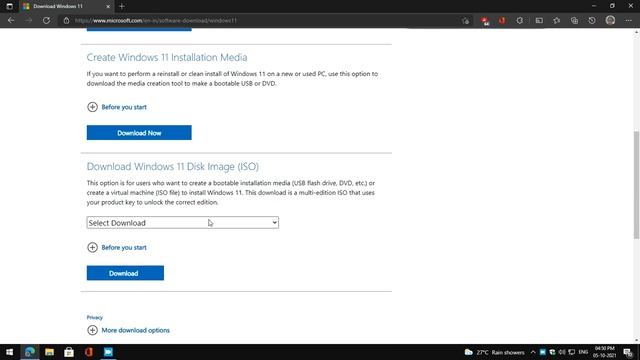The width and height of the screenshot is (640, 360).
Task: Expand More download options
Action: tap(128, 330)
